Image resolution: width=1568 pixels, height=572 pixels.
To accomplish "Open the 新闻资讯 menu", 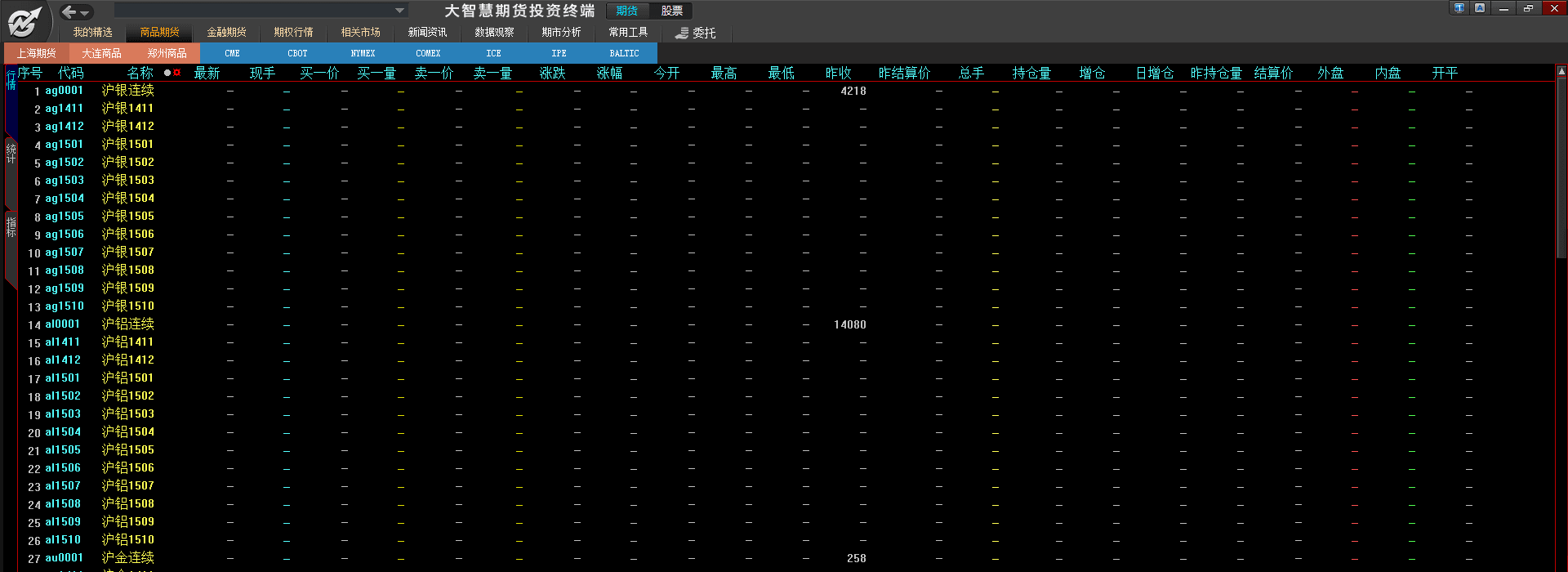I will [427, 32].
